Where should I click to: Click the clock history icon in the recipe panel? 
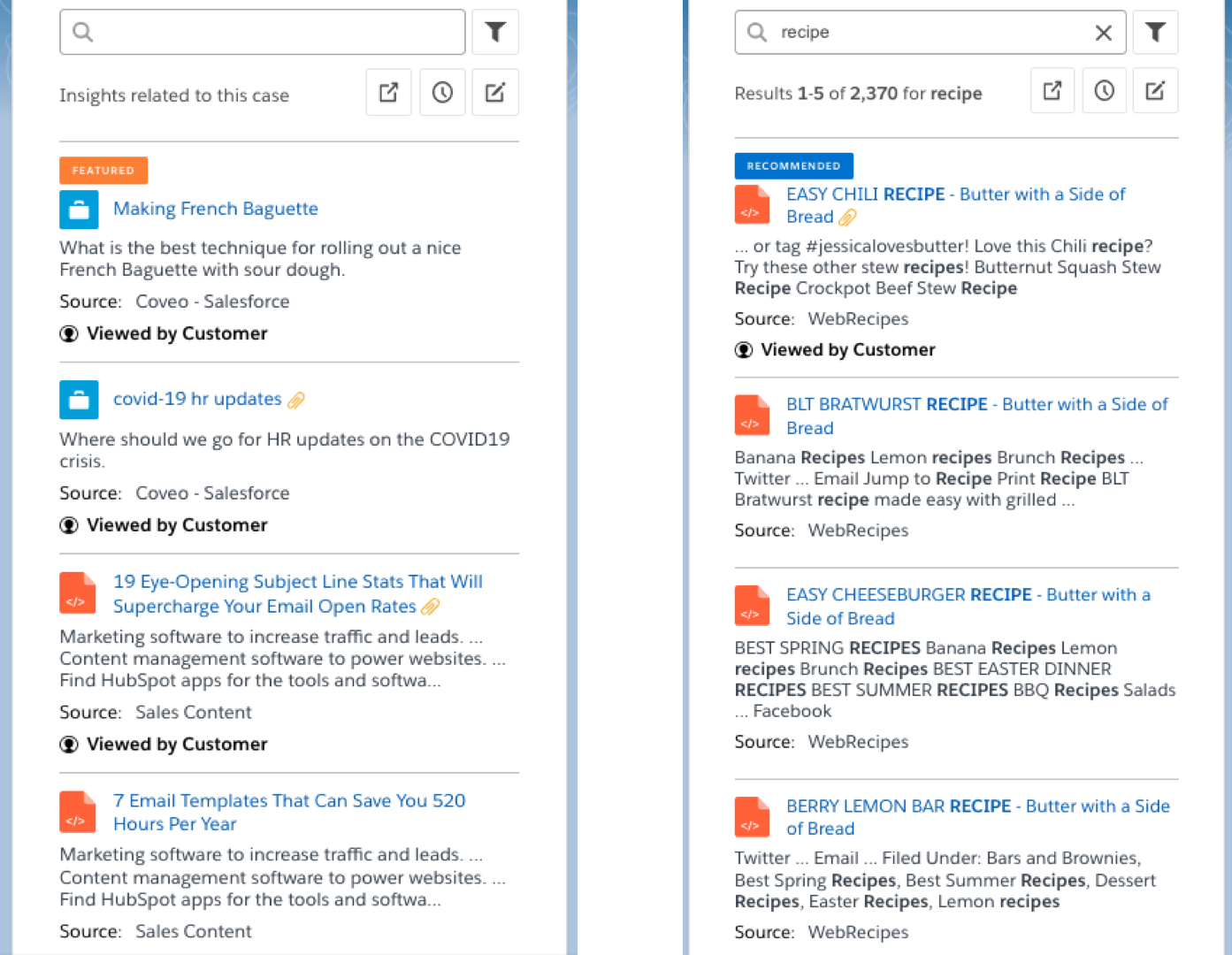pyautogui.click(x=1104, y=89)
